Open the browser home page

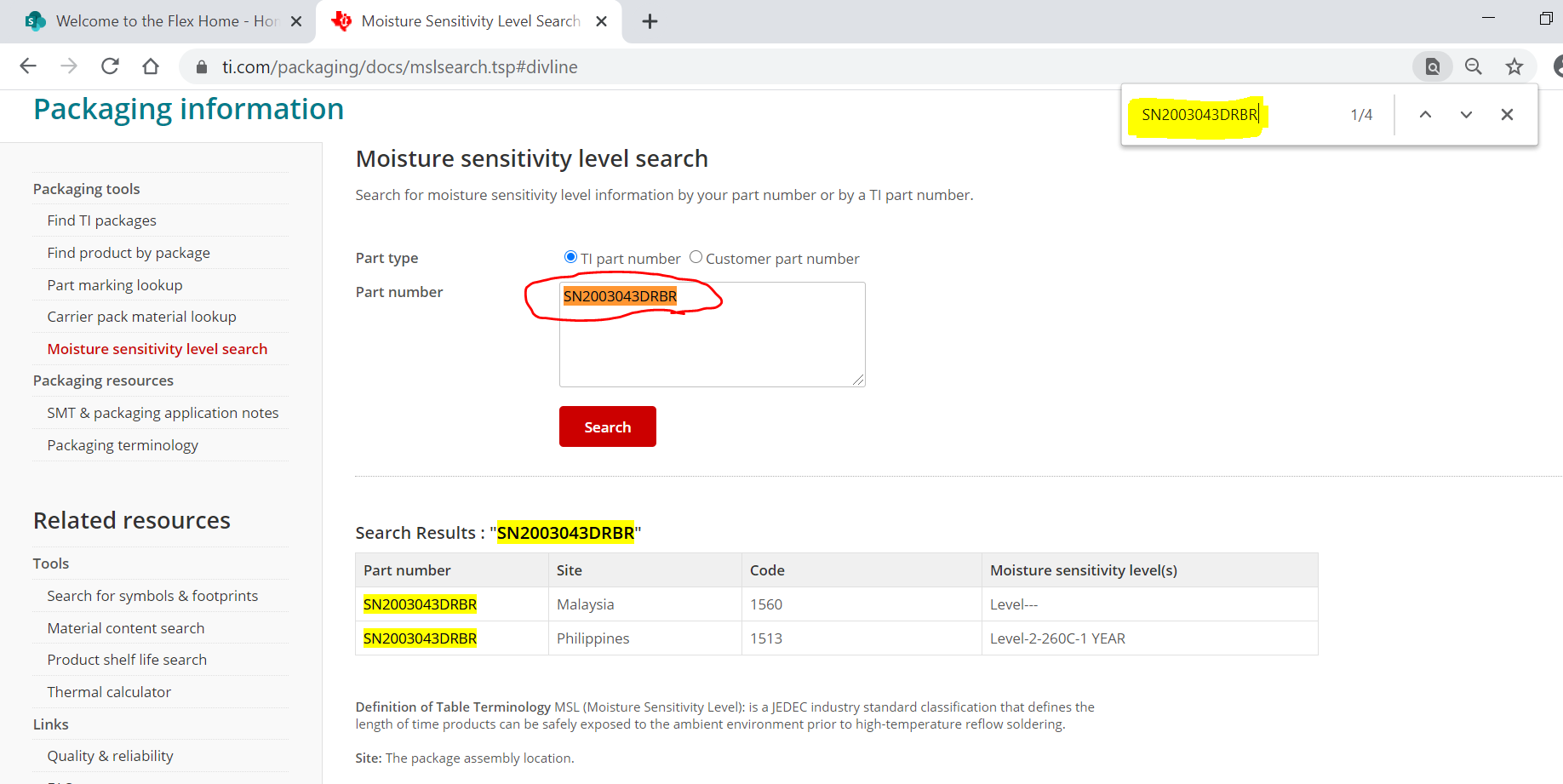(151, 66)
